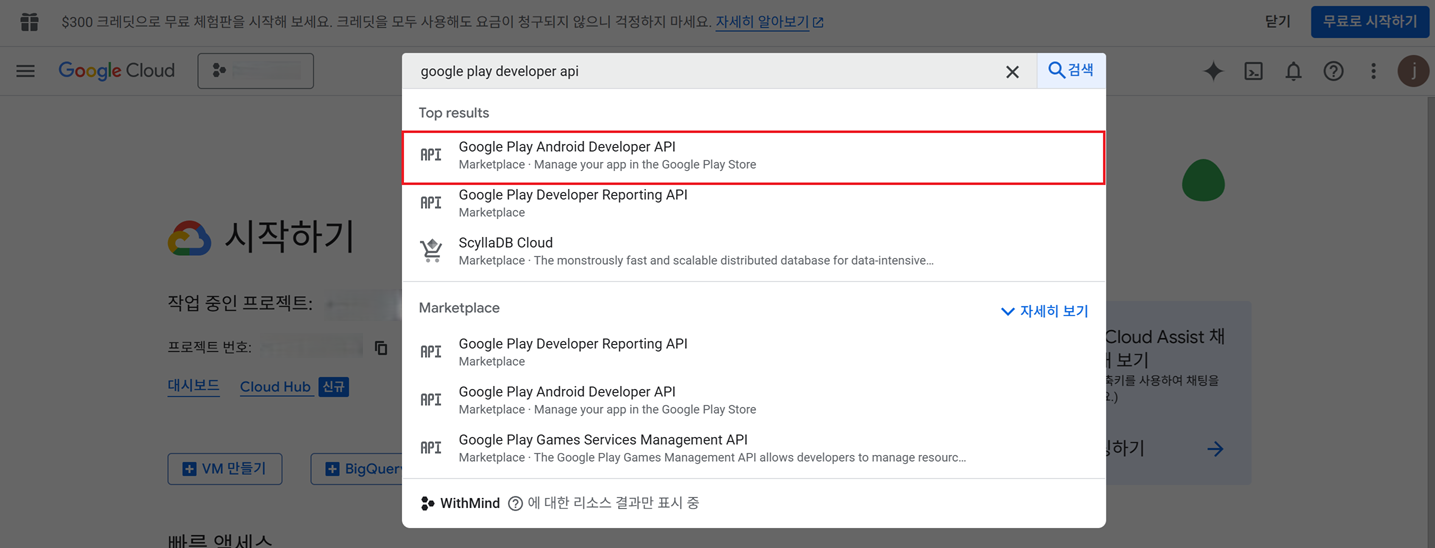Click help icon next to WithMind
Viewport: 1435px width, 548px height.
pos(515,504)
